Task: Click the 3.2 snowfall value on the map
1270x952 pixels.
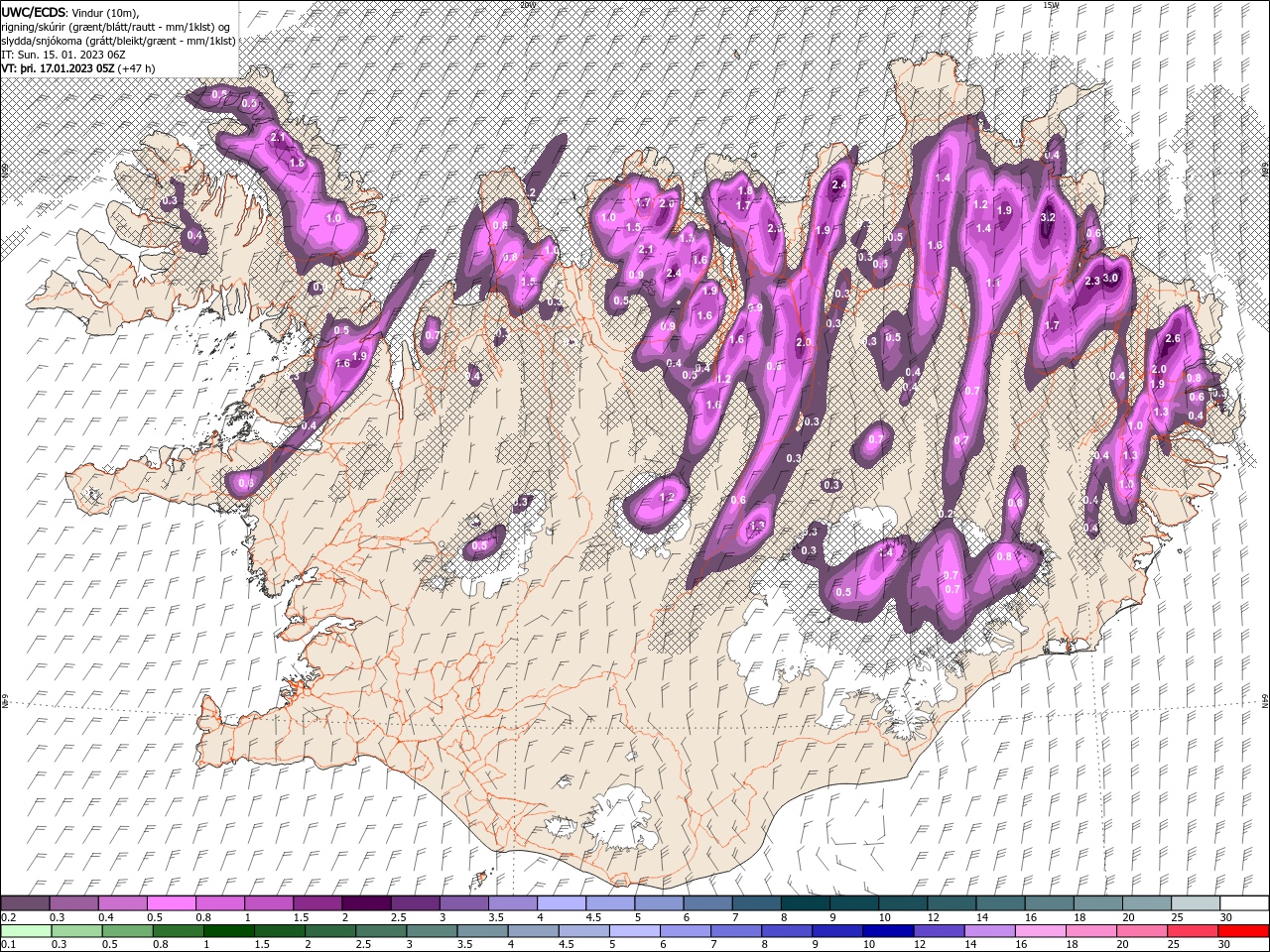Action: (x=1048, y=217)
